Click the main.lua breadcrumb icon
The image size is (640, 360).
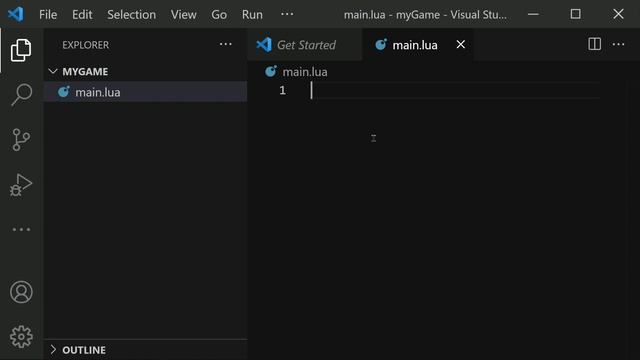click(x=271, y=71)
